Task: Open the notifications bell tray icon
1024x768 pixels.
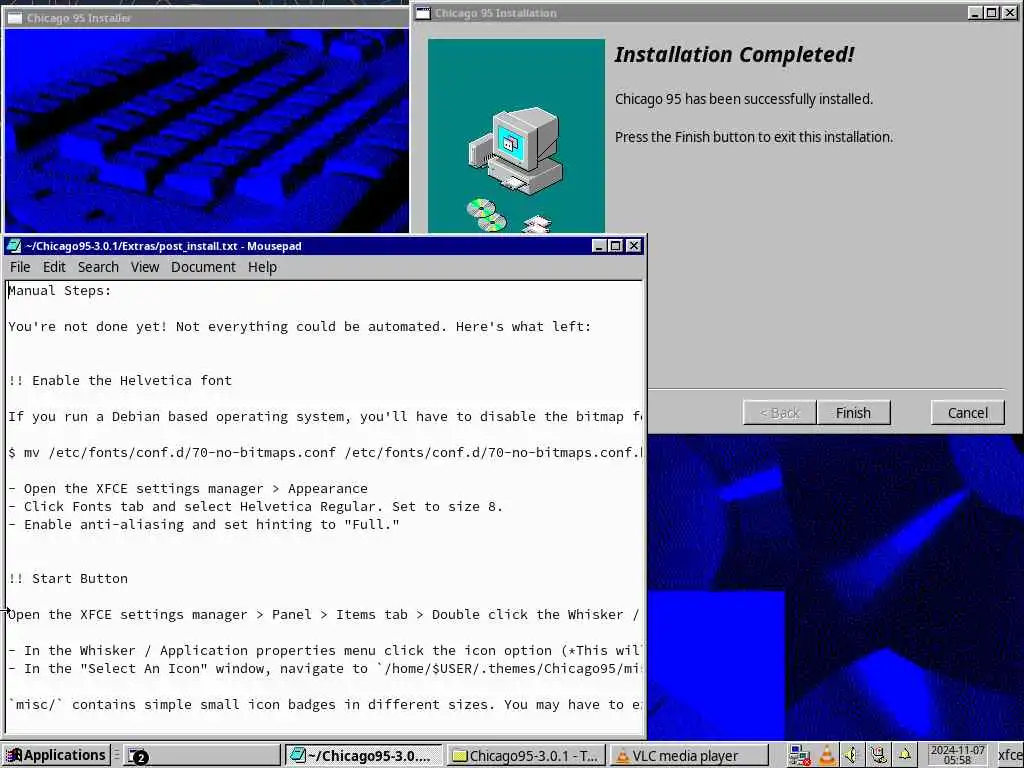Action: (x=905, y=756)
